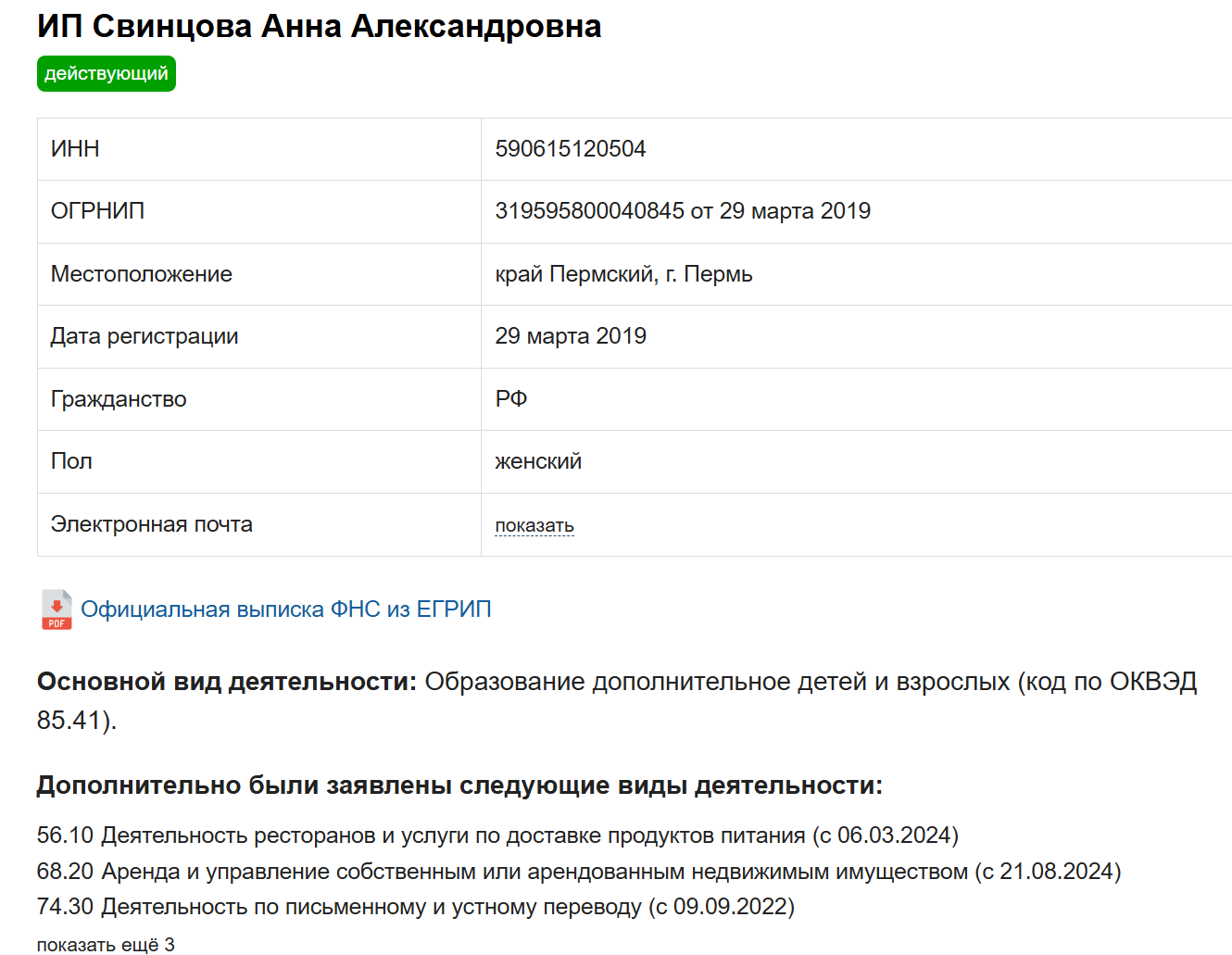Click the OGRNIP number 319595800040845
The height and width of the screenshot is (955, 1232).
[589, 211]
